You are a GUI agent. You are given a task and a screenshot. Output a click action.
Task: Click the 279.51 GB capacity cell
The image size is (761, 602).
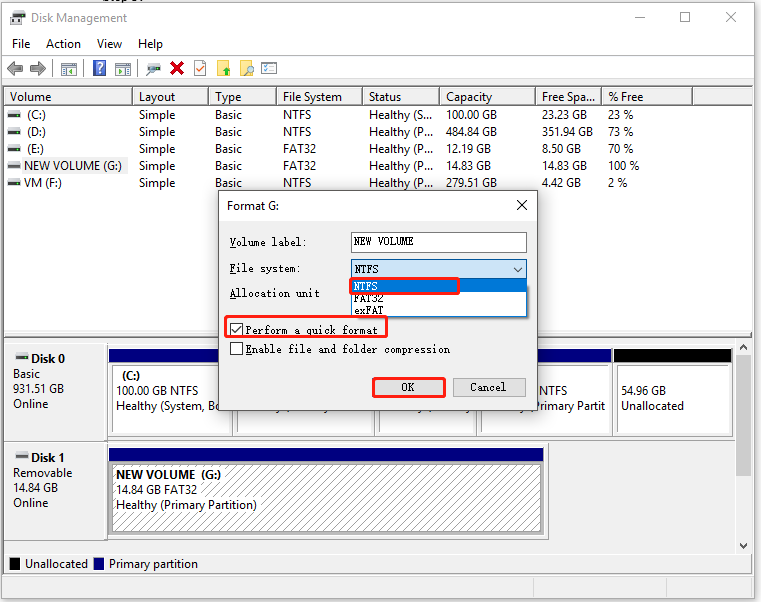[x=471, y=183]
